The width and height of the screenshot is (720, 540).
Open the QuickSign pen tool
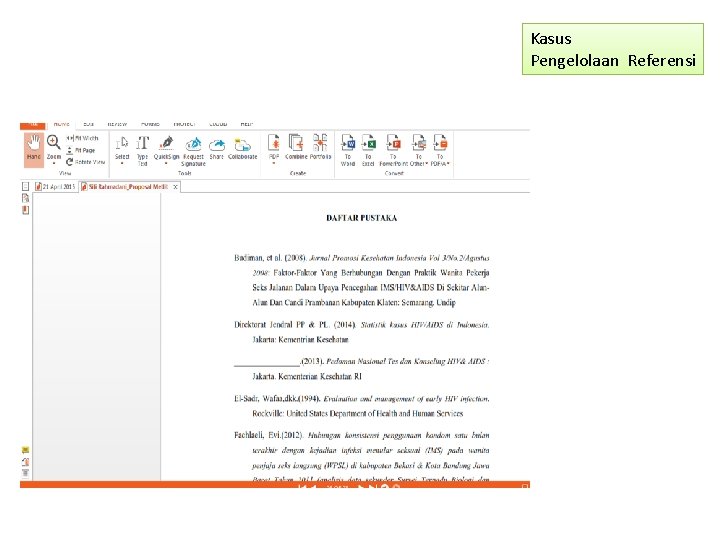tap(166, 147)
